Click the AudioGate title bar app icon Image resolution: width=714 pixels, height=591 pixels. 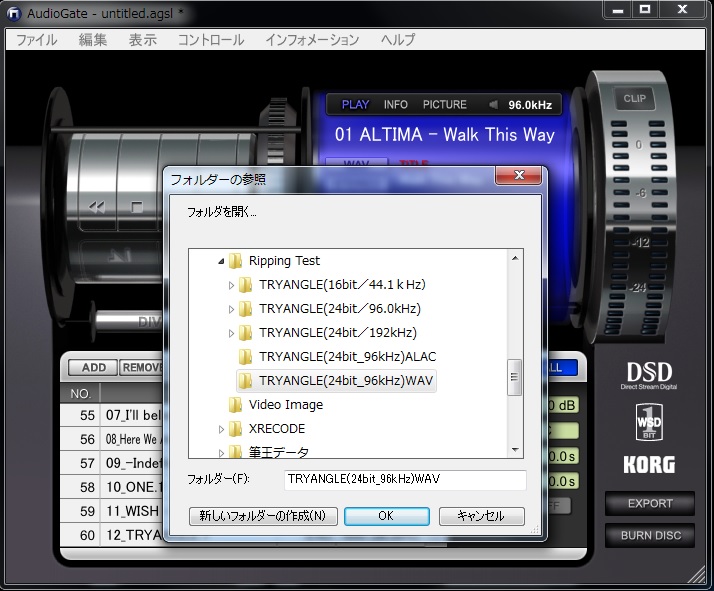pyautogui.click(x=14, y=13)
